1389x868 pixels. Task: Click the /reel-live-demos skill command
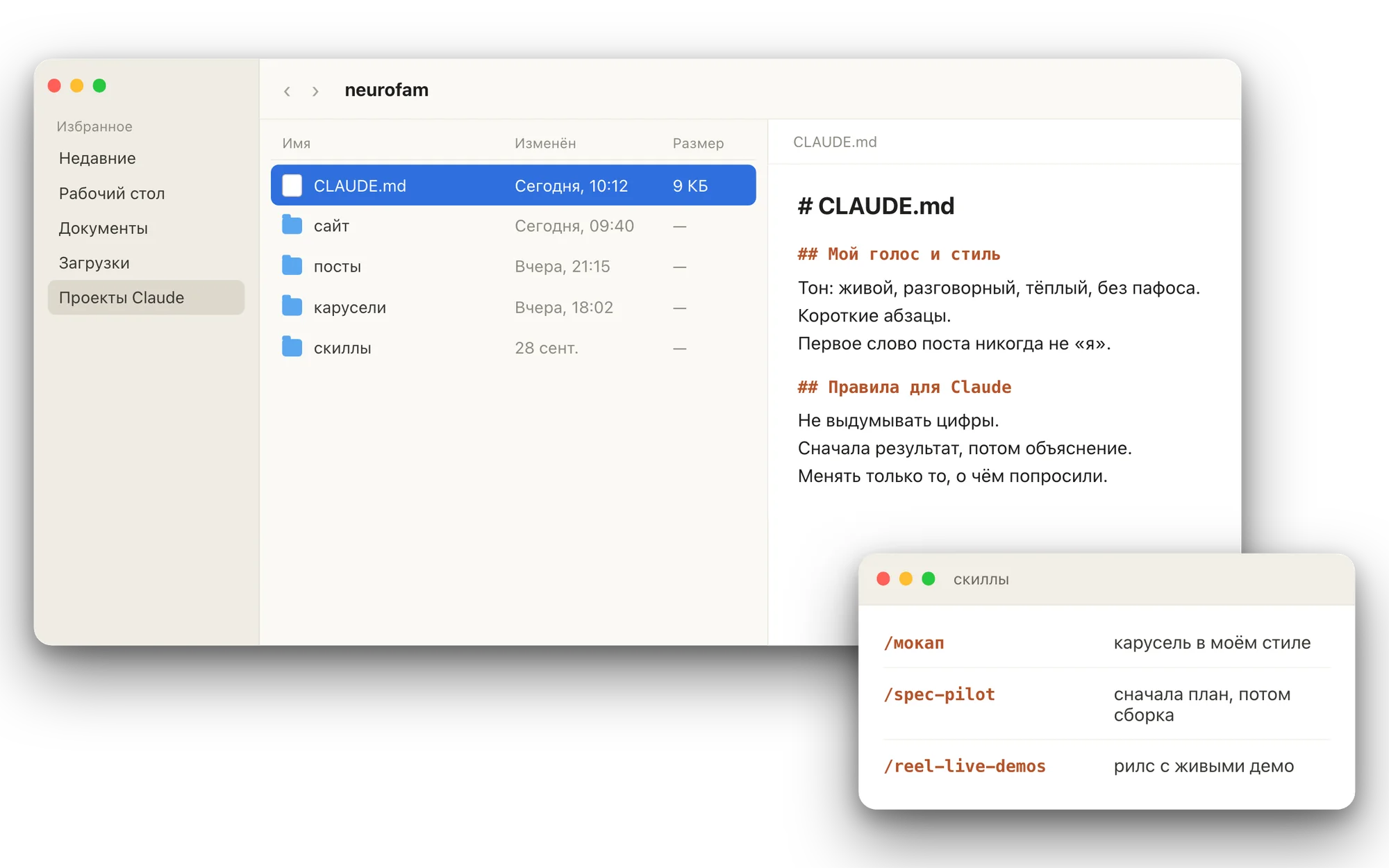tap(965, 766)
